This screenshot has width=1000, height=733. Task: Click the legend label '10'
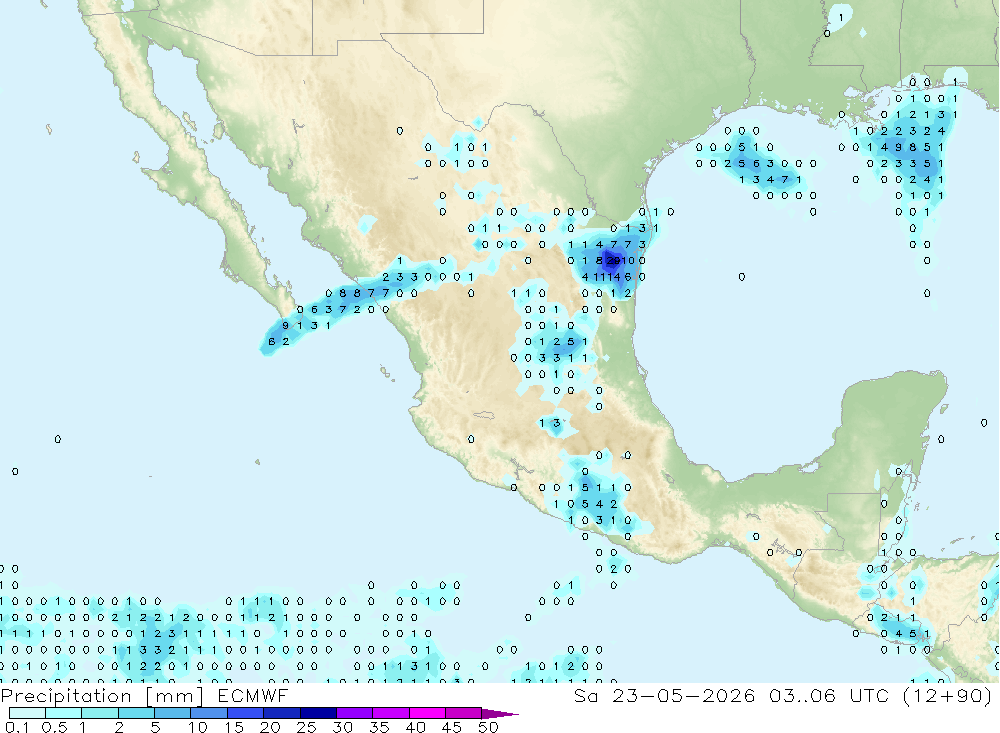click(x=197, y=727)
